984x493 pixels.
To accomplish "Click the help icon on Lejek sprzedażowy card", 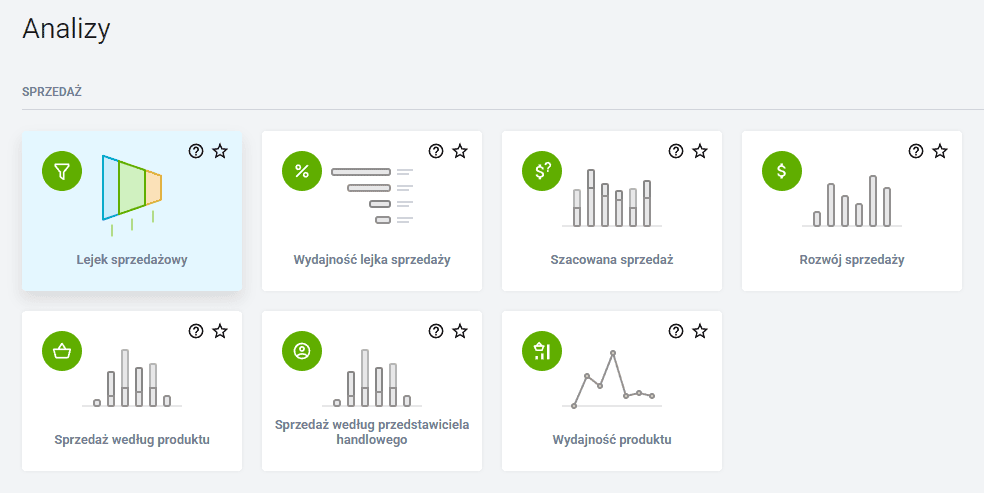I will click(196, 151).
